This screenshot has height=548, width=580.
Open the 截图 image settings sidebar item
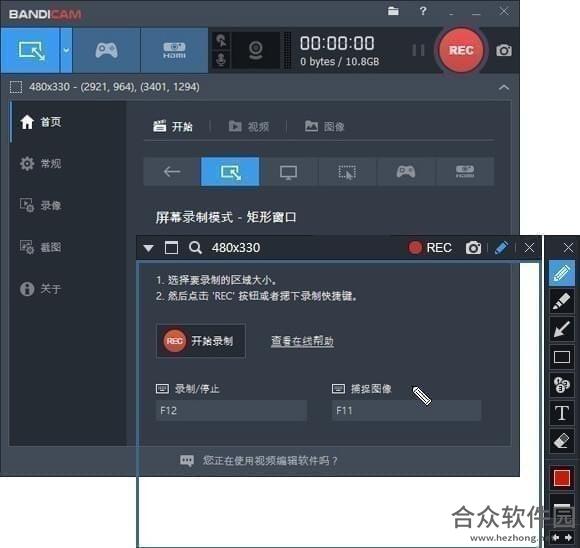[41, 247]
